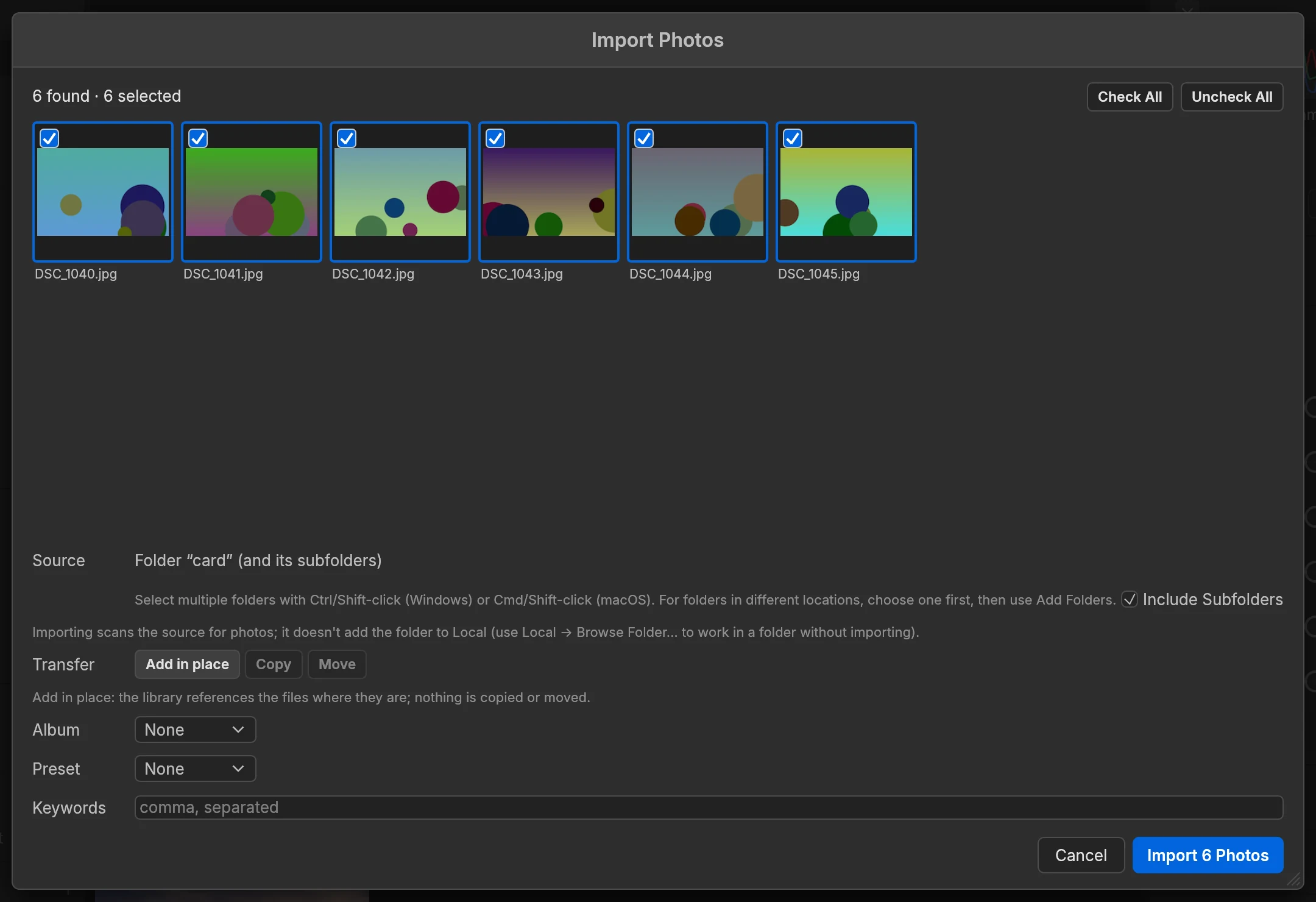1316x902 pixels.
Task: Click the dialog resize grip icon
Action: click(x=1293, y=879)
